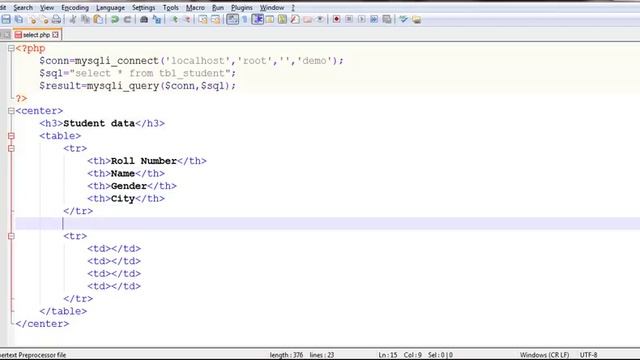Click the Paste clipboard icon
The width and height of the screenshot is (640, 360).
(98, 19)
